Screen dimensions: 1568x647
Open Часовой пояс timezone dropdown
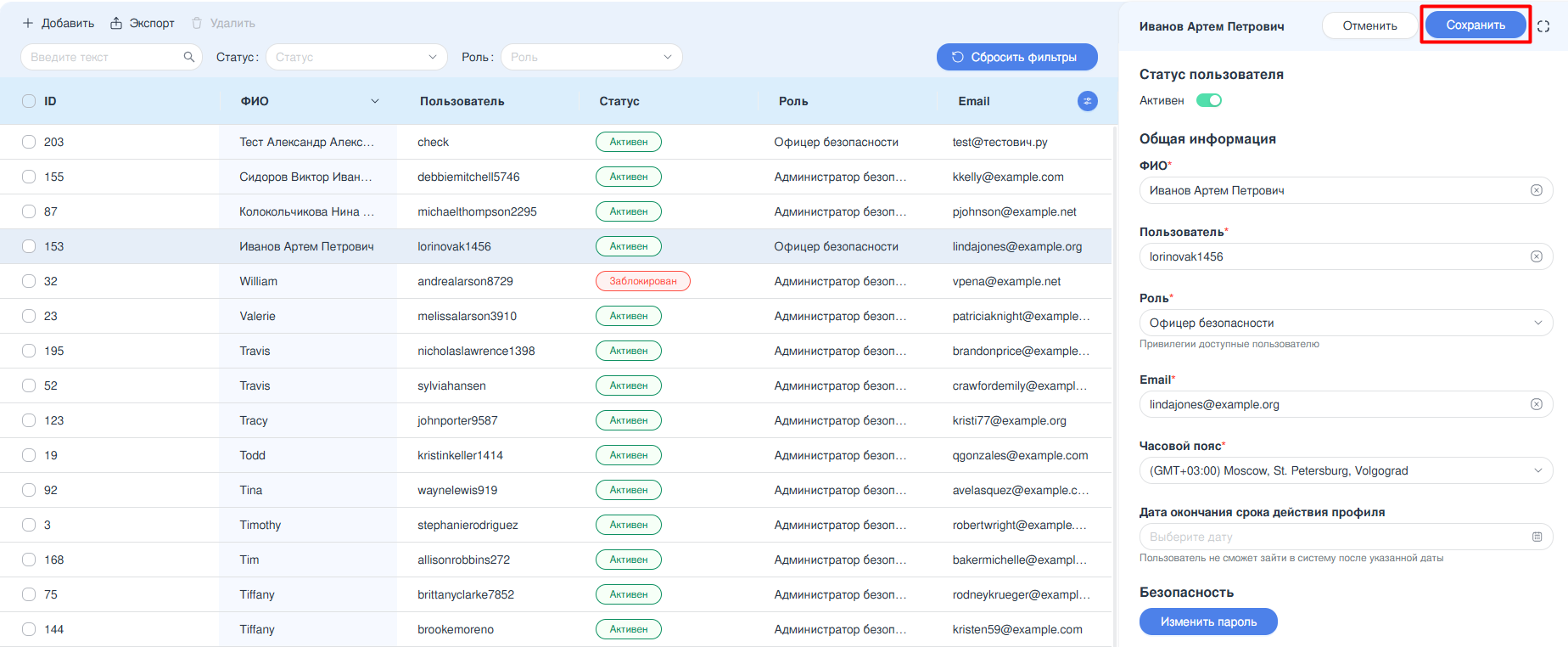[1345, 470]
